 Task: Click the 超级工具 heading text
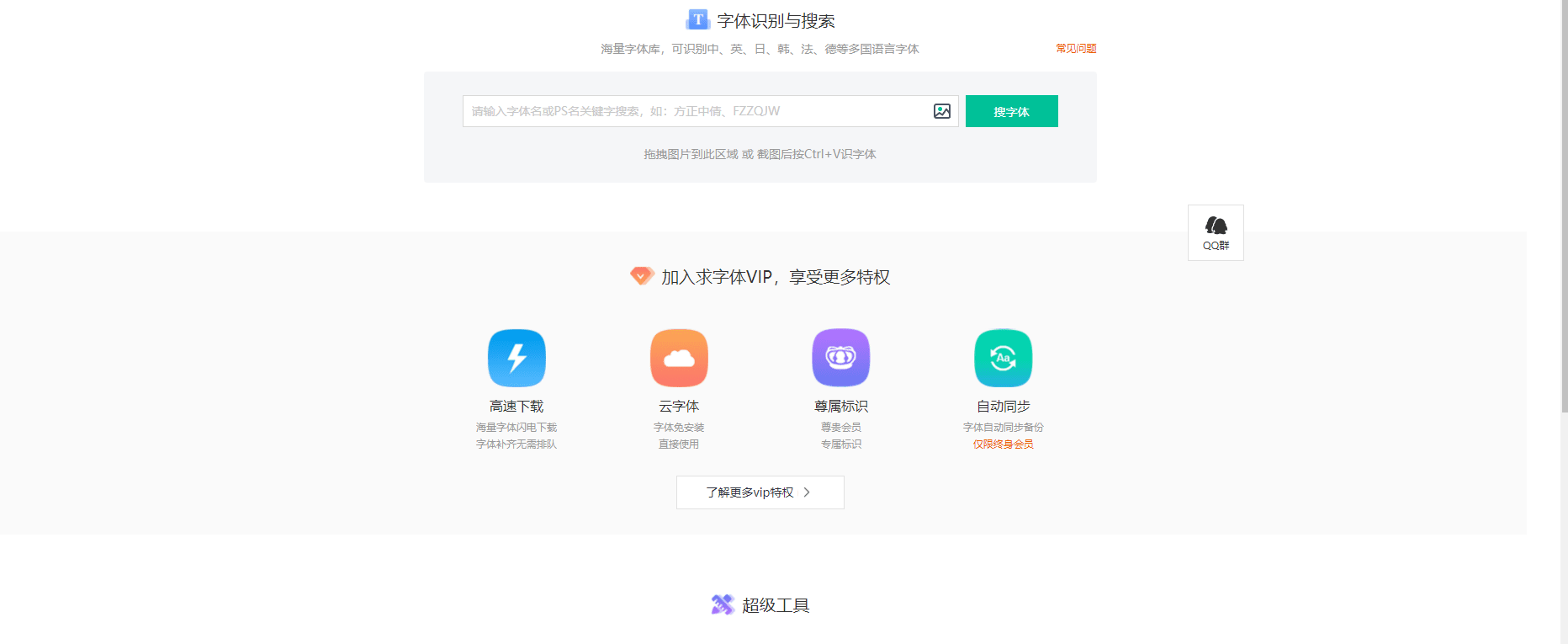pos(776,605)
